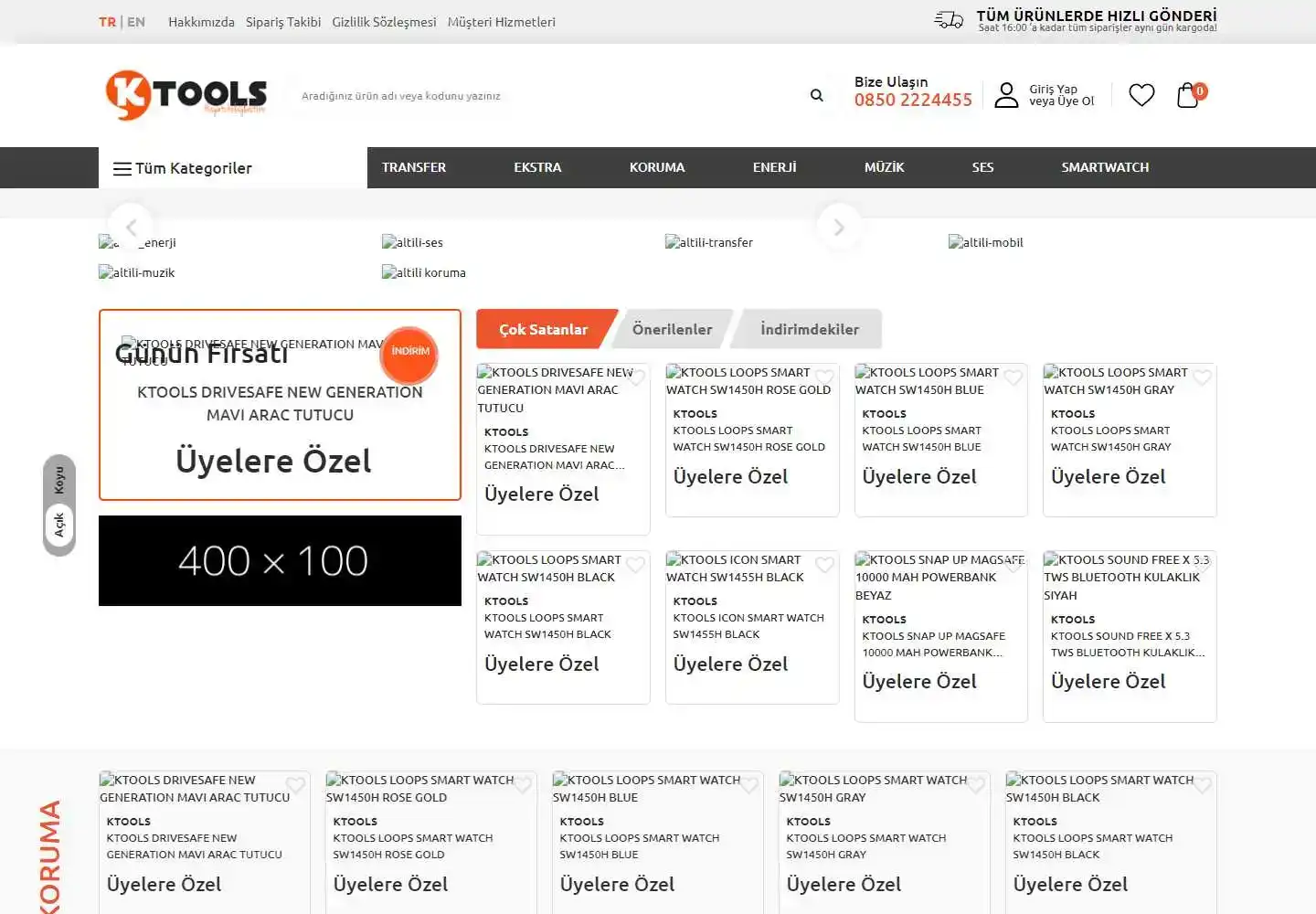Open altili-mobil banner image
This screenshot has height=914, width=1316.
point(986,242)
